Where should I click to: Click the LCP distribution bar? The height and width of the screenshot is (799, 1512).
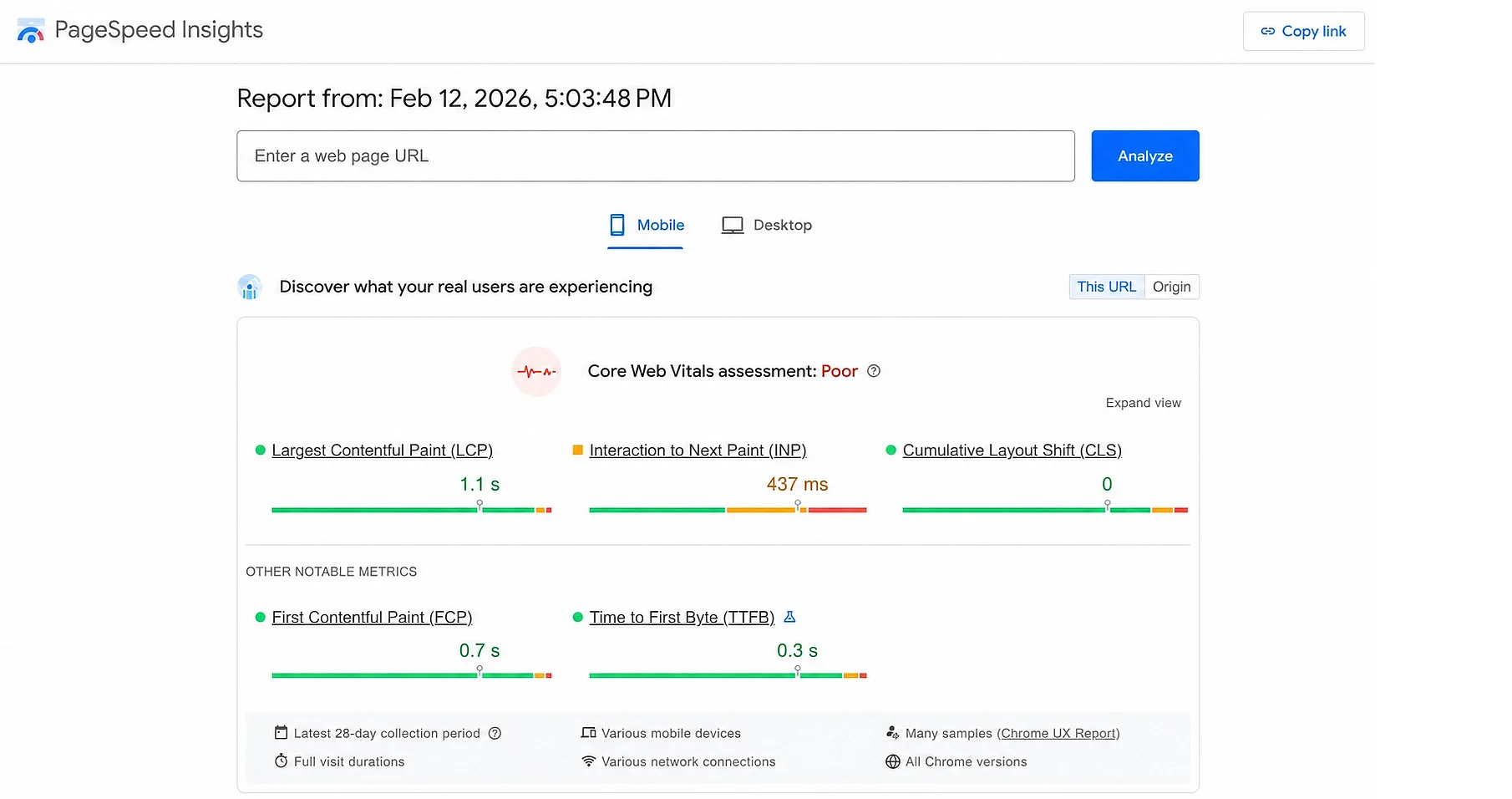412,509
